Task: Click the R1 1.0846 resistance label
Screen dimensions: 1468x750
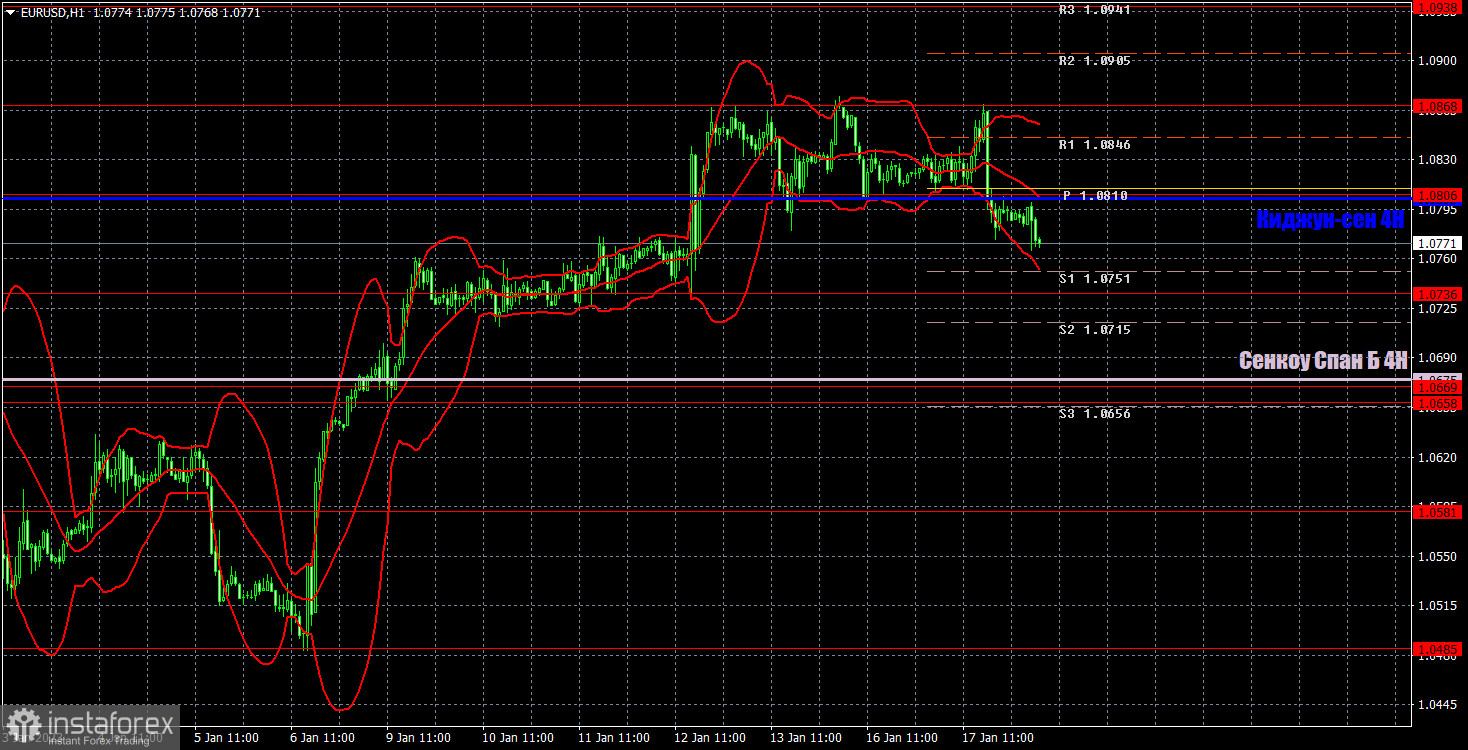Action: click(x=1095, y=145)
